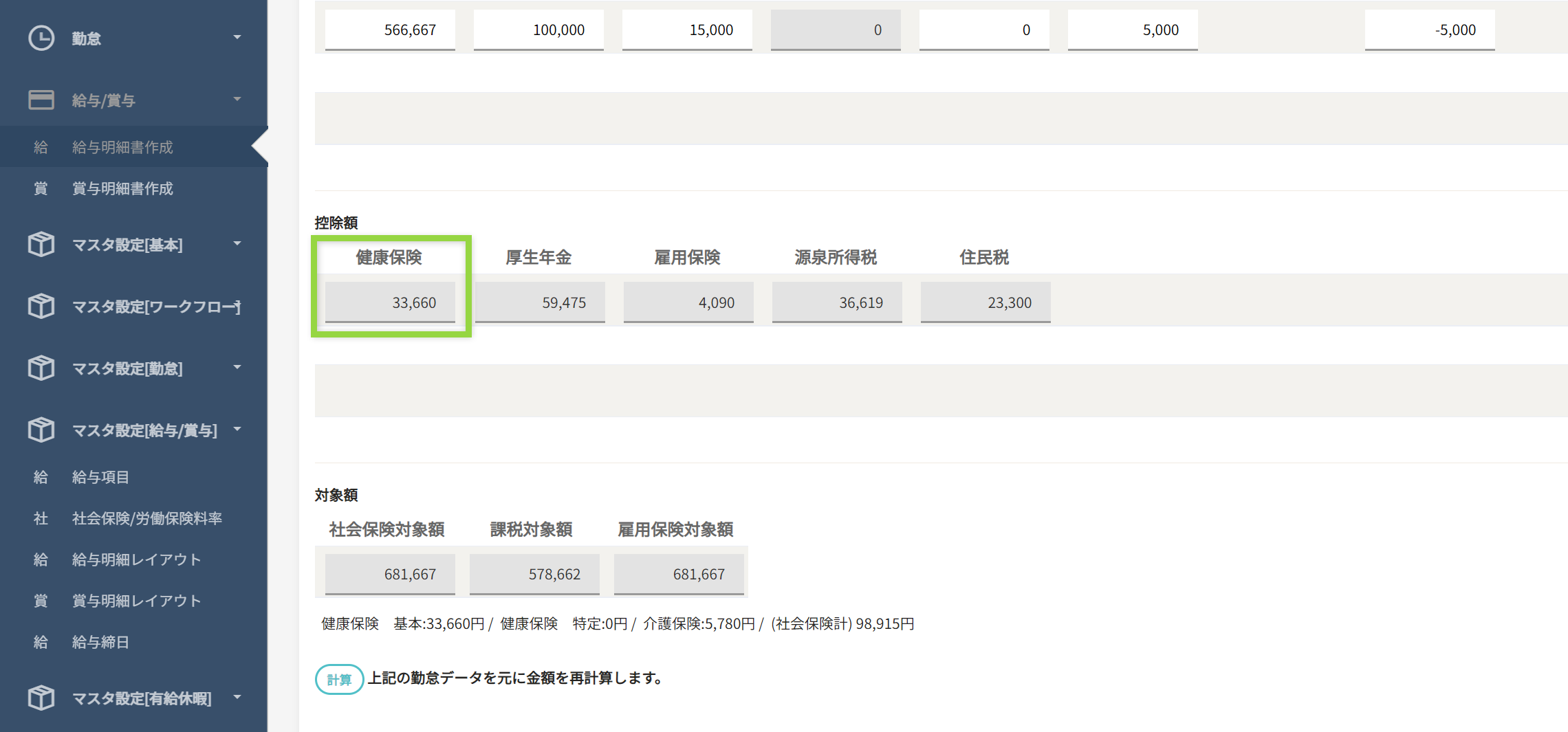Select 給与締日 in the sidebar
Screen dimensions: 1568x732
100,642
